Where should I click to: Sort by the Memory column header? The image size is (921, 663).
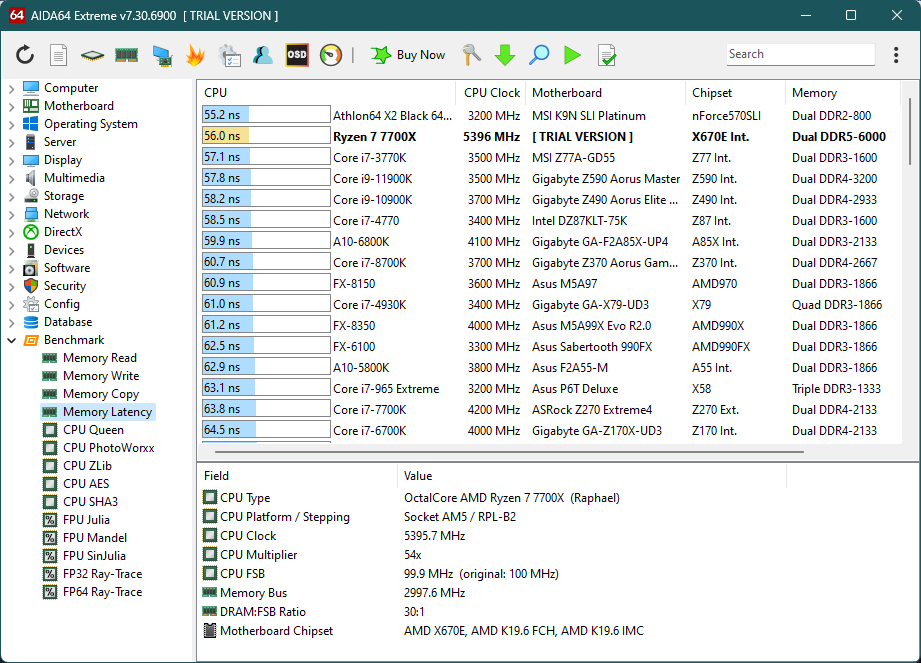843,93
